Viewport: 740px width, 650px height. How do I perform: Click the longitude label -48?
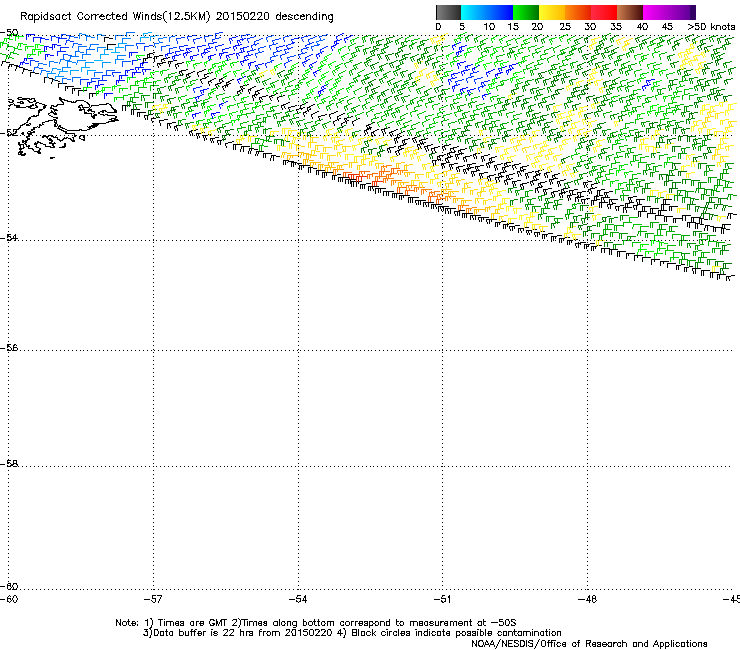[588, 599]
